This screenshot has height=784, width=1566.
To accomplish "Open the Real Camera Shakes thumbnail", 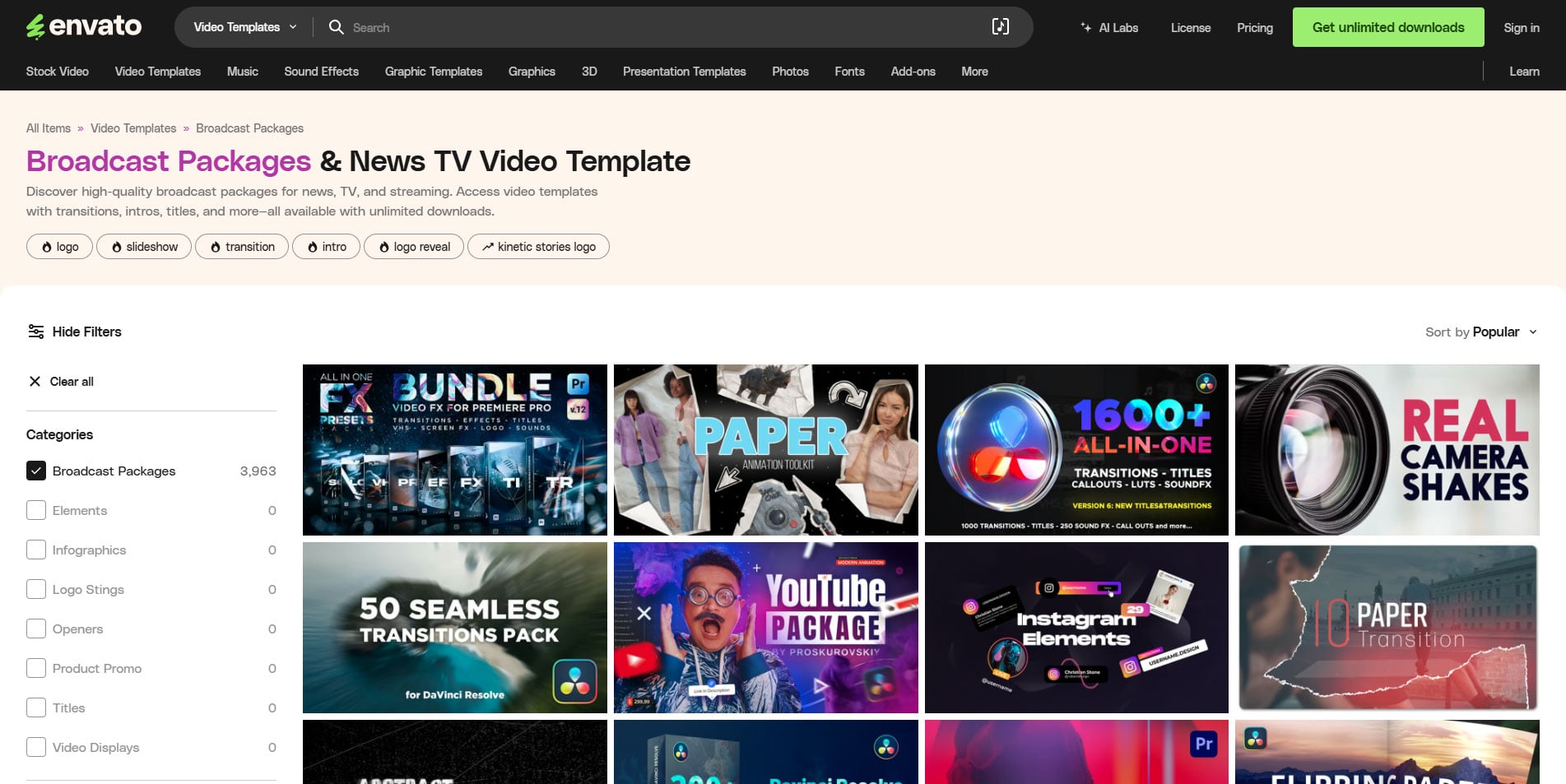I will point(1387,450).
